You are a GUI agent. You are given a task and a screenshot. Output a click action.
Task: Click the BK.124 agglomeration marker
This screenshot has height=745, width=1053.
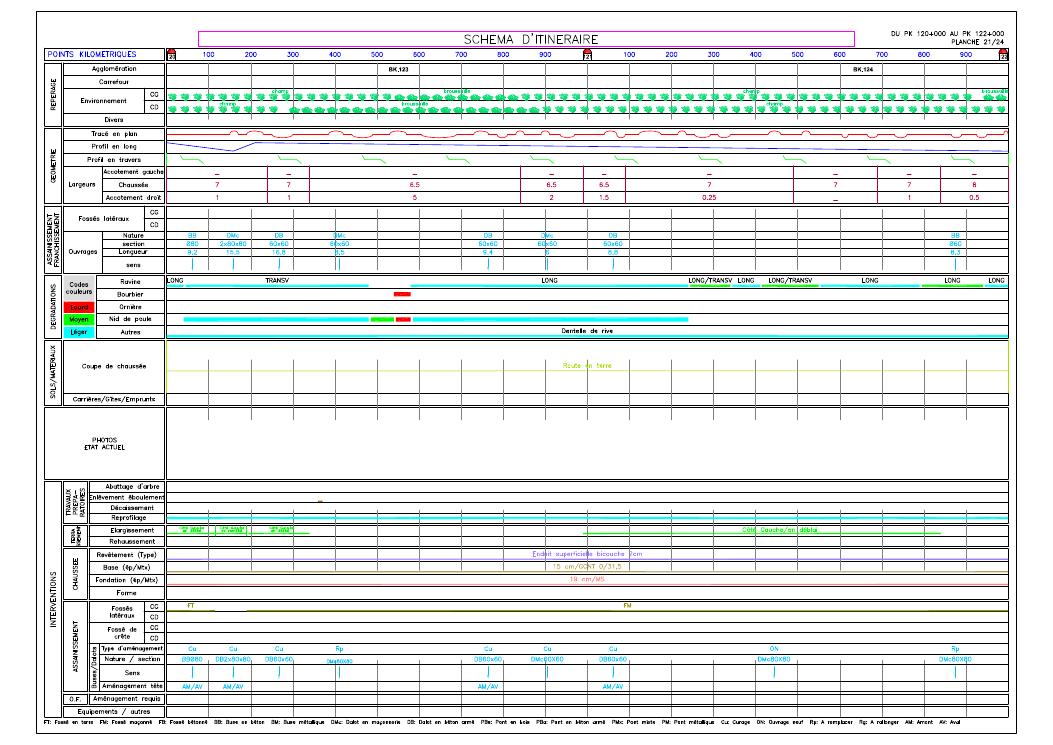tap(863, 70)
